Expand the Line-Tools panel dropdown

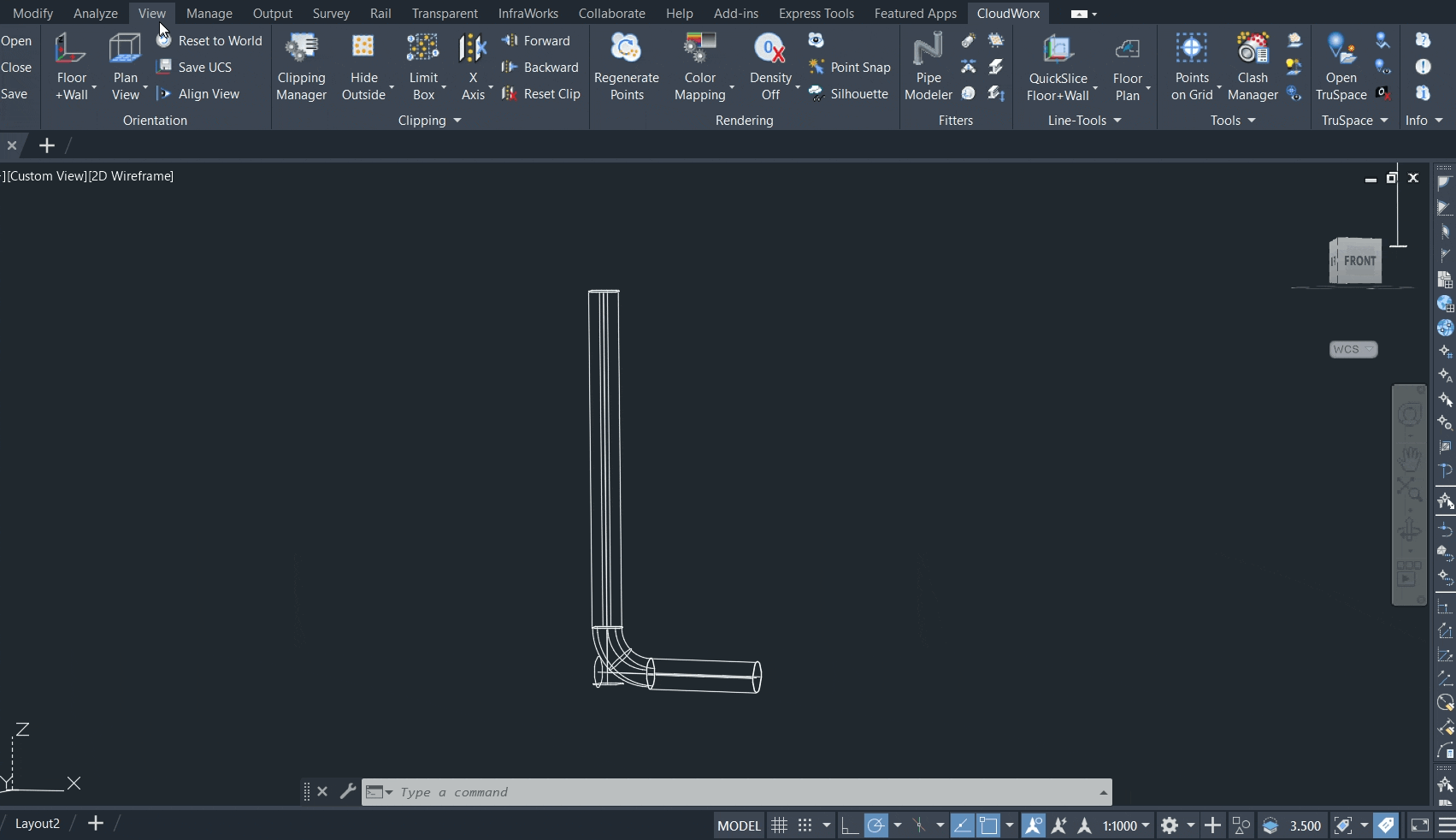[x=1084, y=121]
